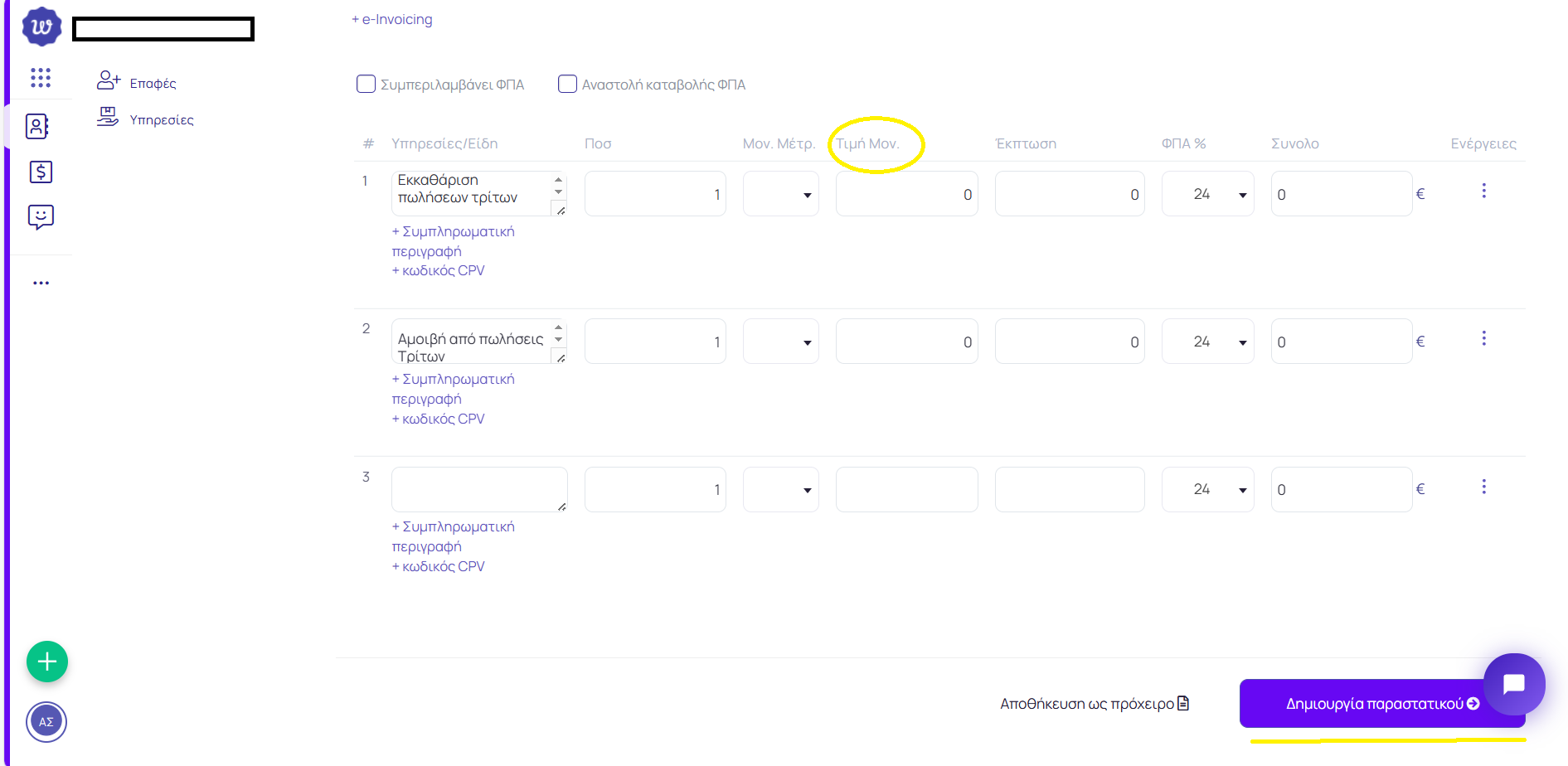Viewport: 1568px width, 766px height.
Task: Click row 2 description scroll-down arrow
Action: coord(558,339)
